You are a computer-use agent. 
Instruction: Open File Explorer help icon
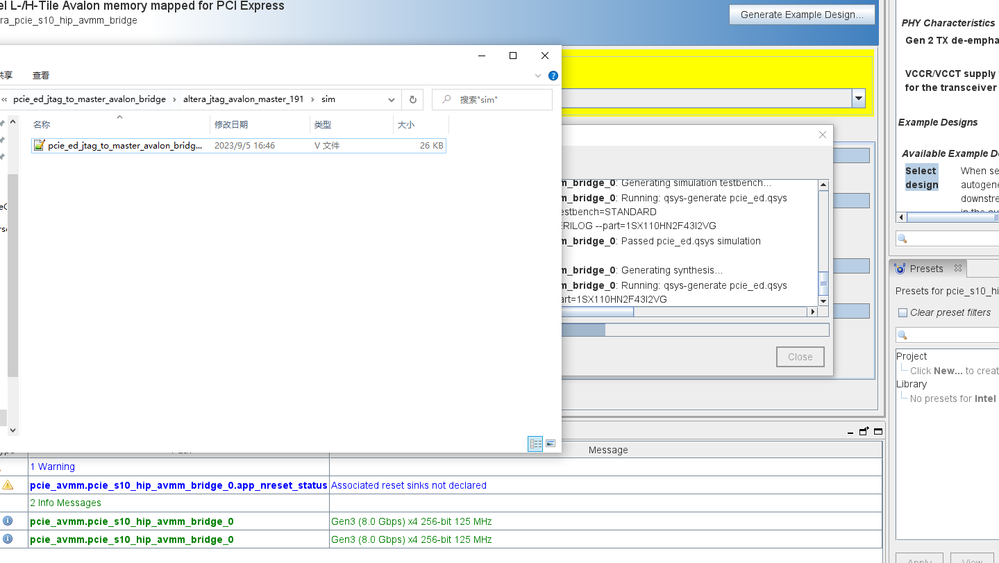click(553, 75)
